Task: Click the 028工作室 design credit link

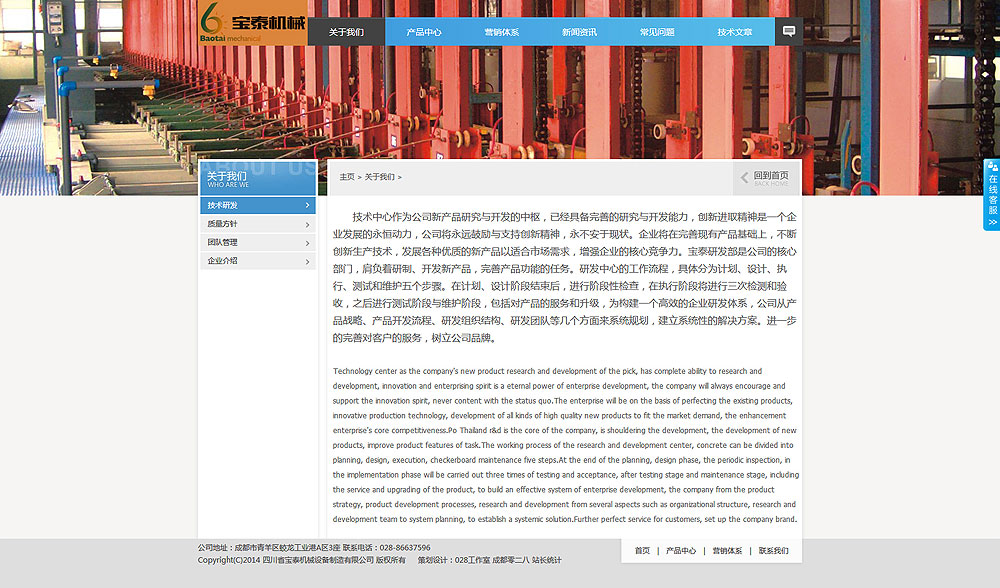Action: click(x=473, y=560)
